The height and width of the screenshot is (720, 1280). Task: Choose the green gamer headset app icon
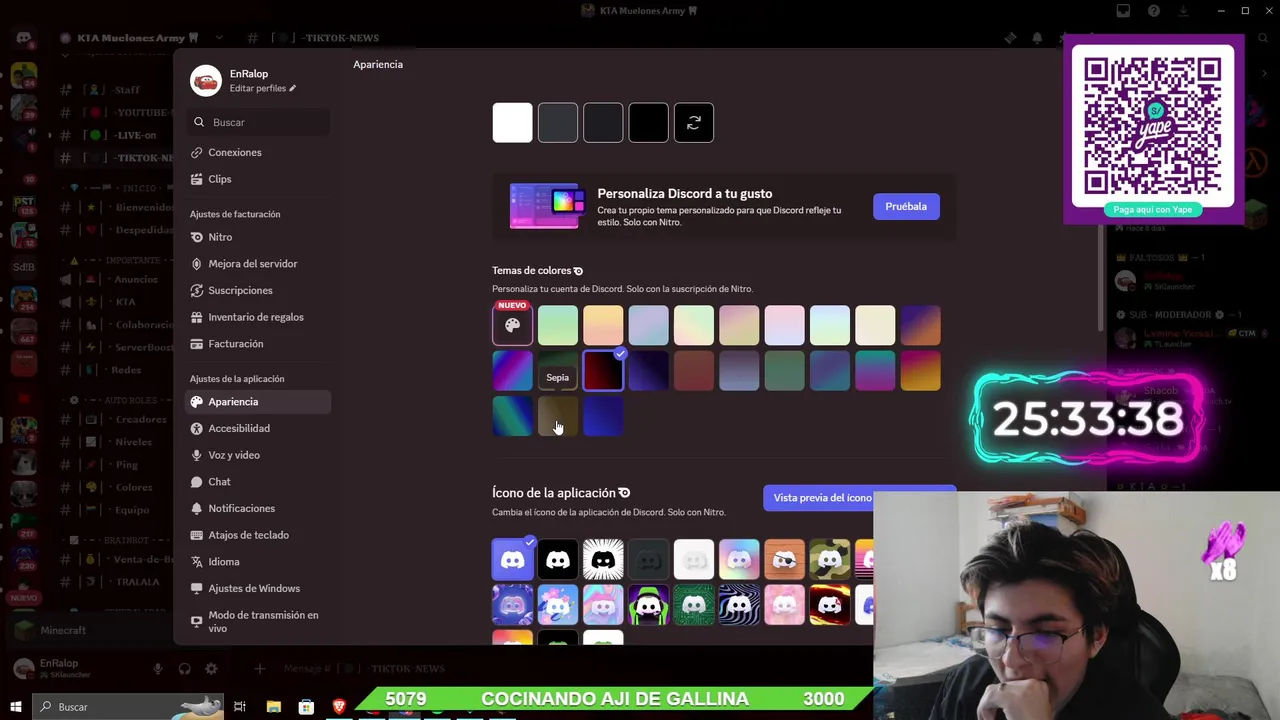649,605
